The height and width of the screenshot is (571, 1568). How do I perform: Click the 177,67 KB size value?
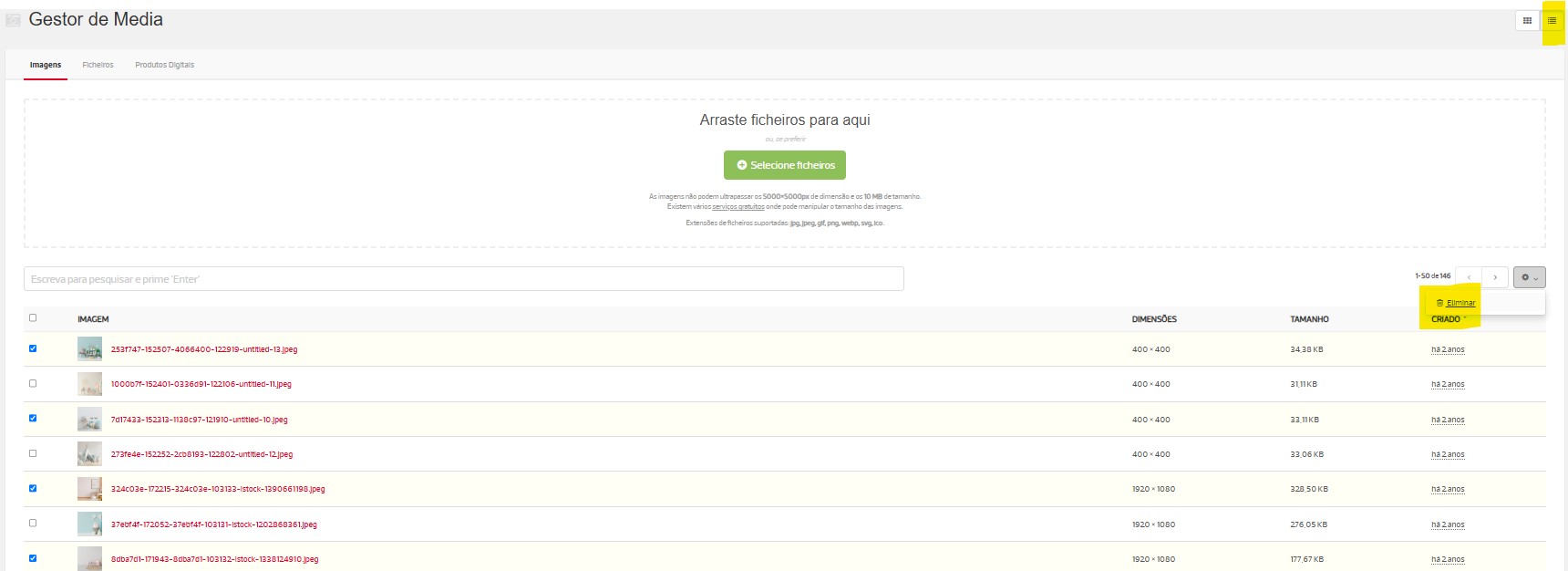[x=1306, y=559]
